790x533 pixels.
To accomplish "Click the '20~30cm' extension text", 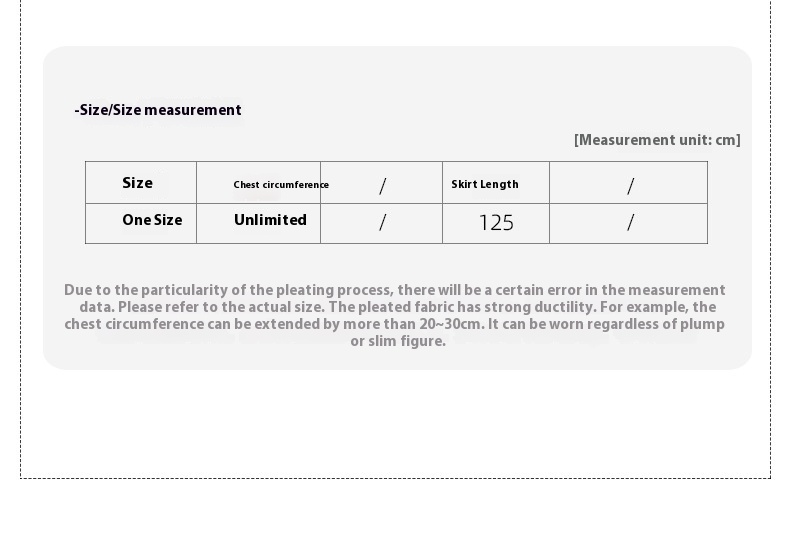I will (x=450, y=324).
